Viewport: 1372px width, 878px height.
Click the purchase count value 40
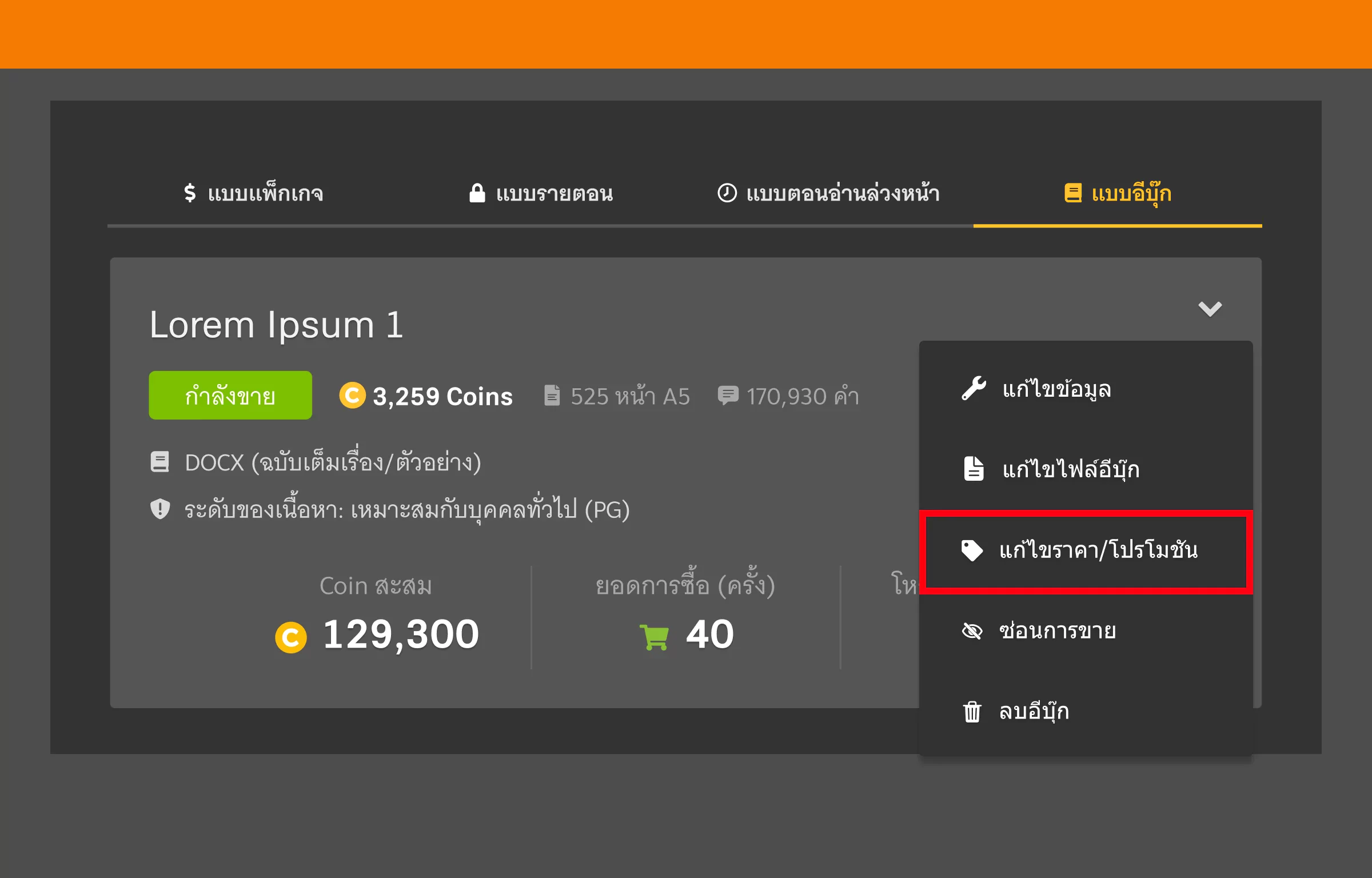710,634
